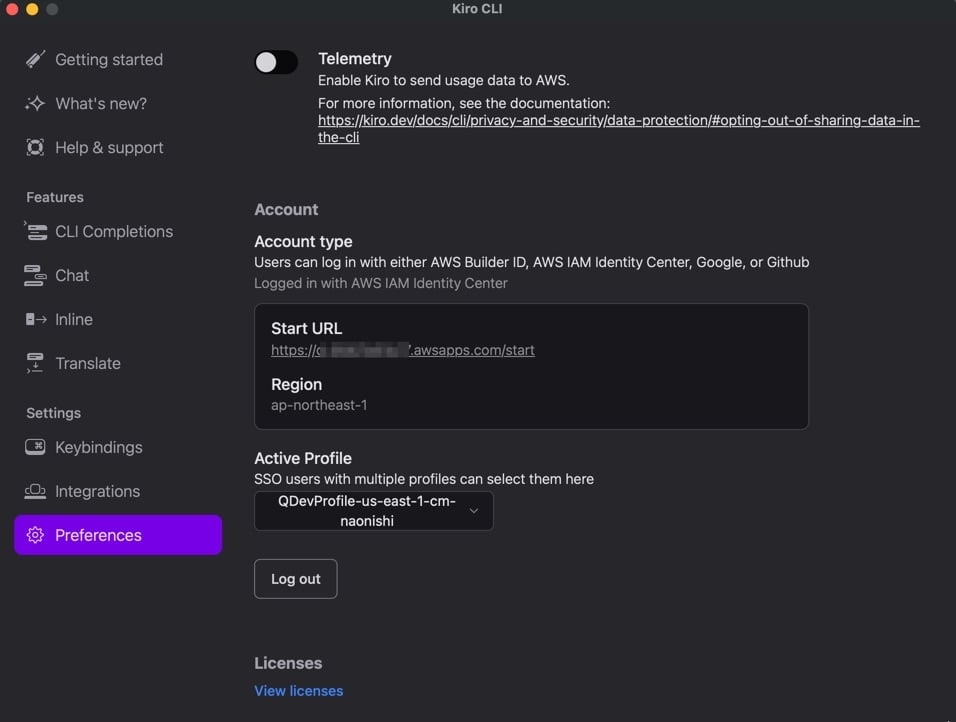Viewport: 956px width, 722px height.
Task: Open the data protection documentation link
Action: point(620,120)
